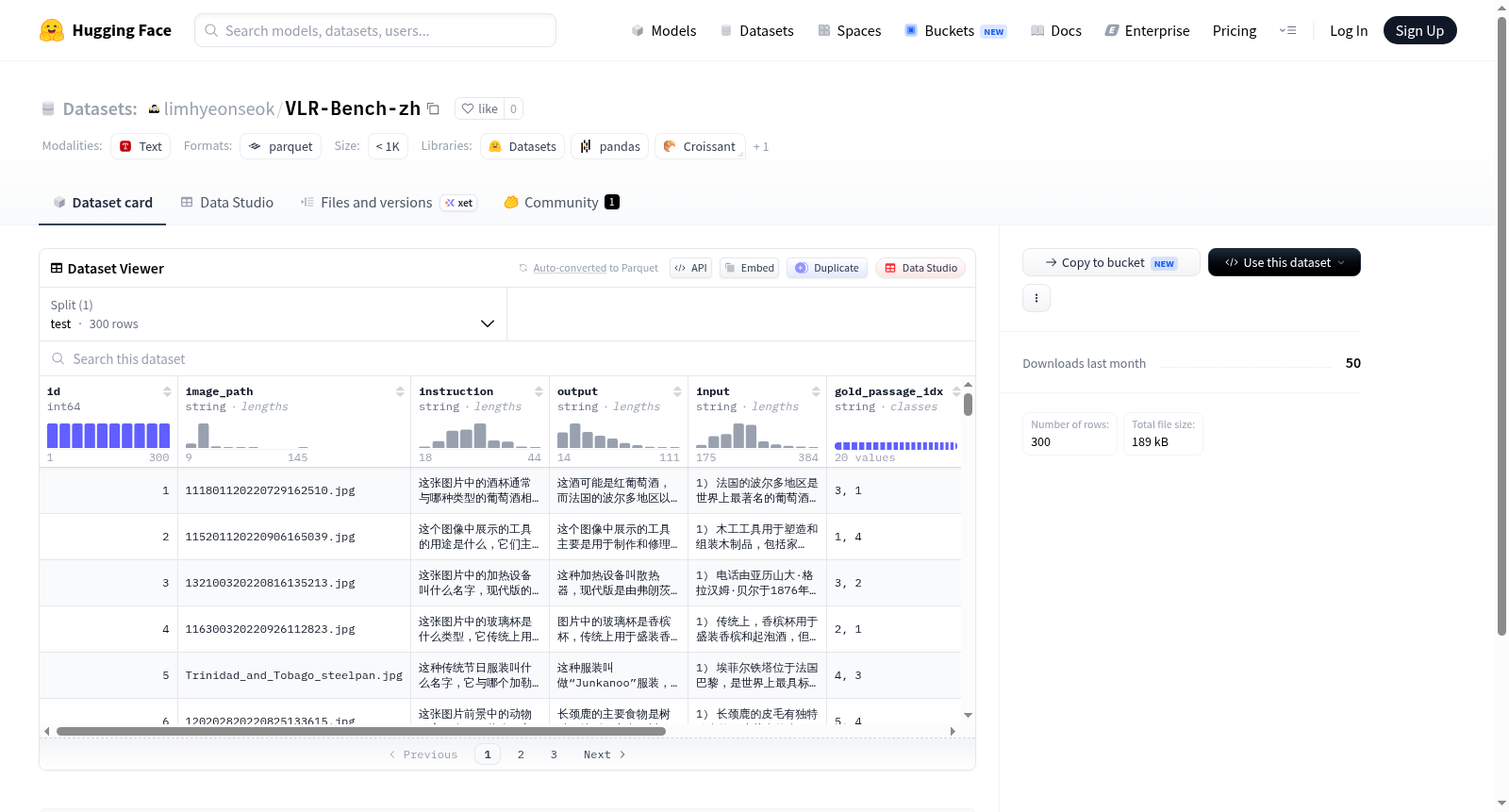Click the Duplicate button
Image resolution: width=1509 pixels, height=812 pixels.
826,268
